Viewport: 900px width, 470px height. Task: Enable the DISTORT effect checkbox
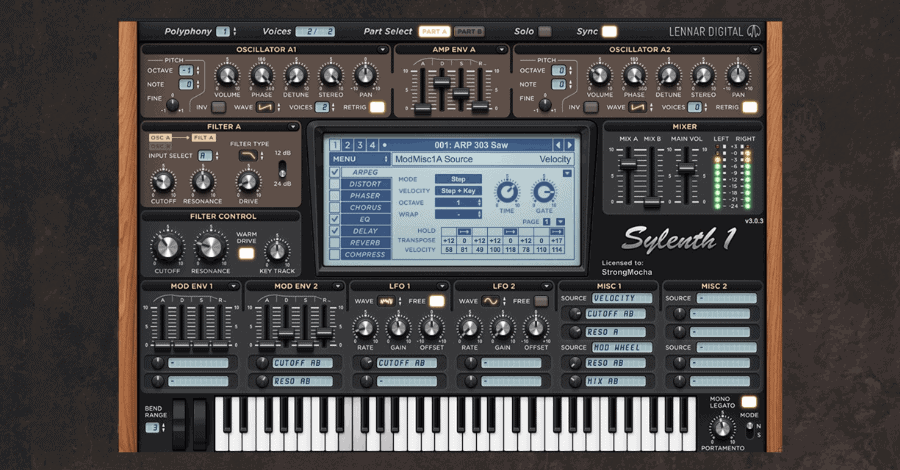[x=336, y=185]
